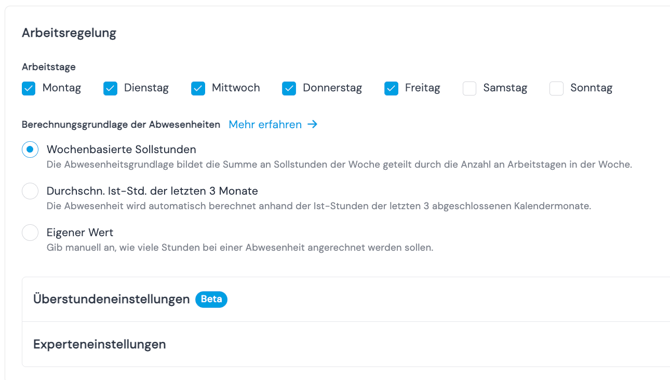Click the Wochenbasierte Sollstunden description text
This screenshot has height=380, width=670.
pos(339,165)
